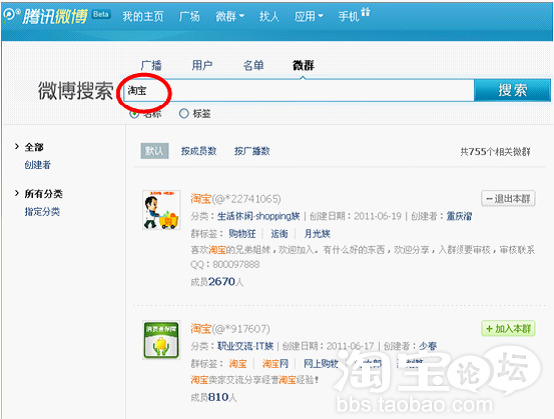
Task: Select the 微群 search tab
Action: point(303,65)
